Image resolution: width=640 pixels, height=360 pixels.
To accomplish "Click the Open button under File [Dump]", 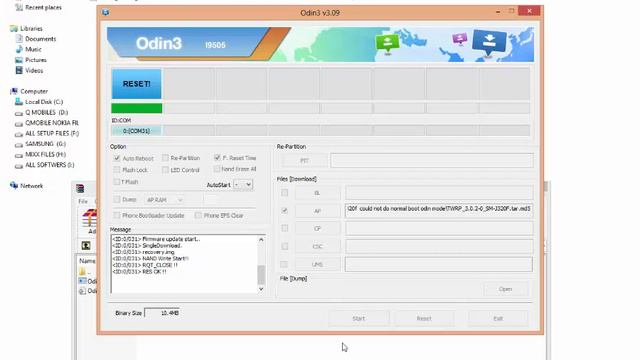I will tap(505, 289).
